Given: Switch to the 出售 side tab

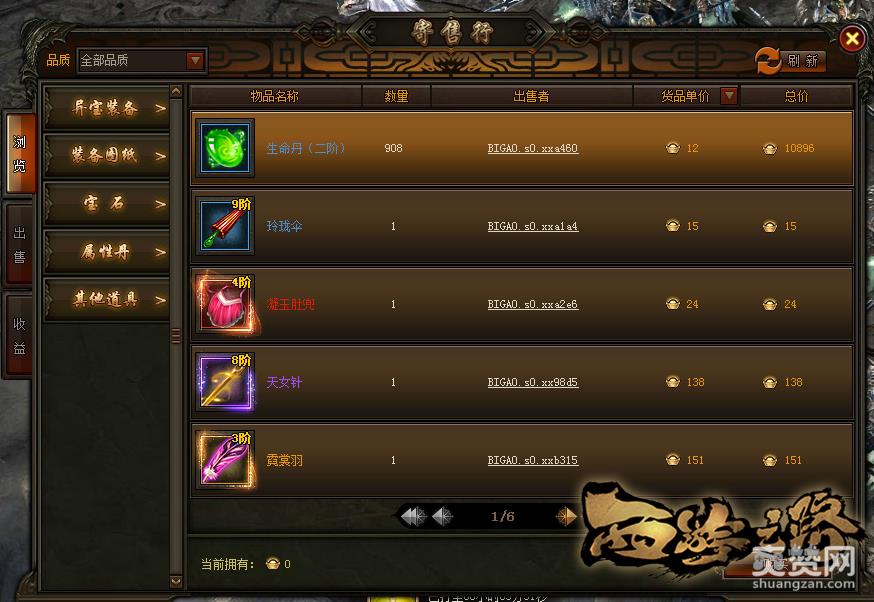Looking at the screenshot, I should [x=20, y=244].
